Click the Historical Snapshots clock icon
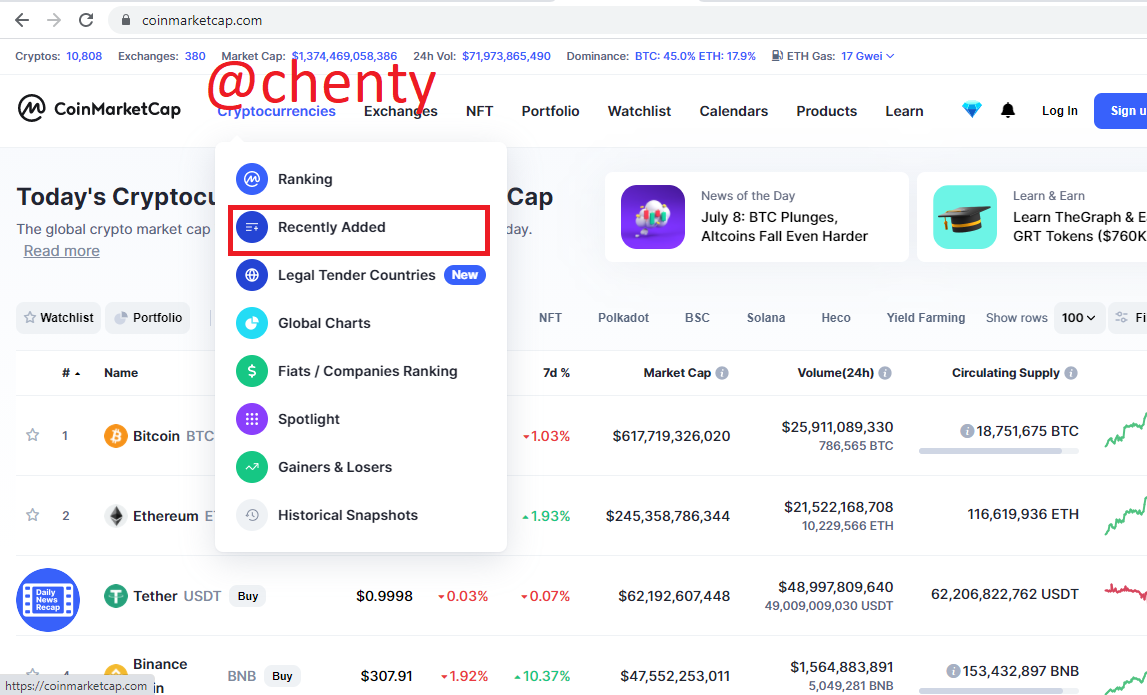The height and width of the screenshot is (695, 1147). click(x=252, y=515)
